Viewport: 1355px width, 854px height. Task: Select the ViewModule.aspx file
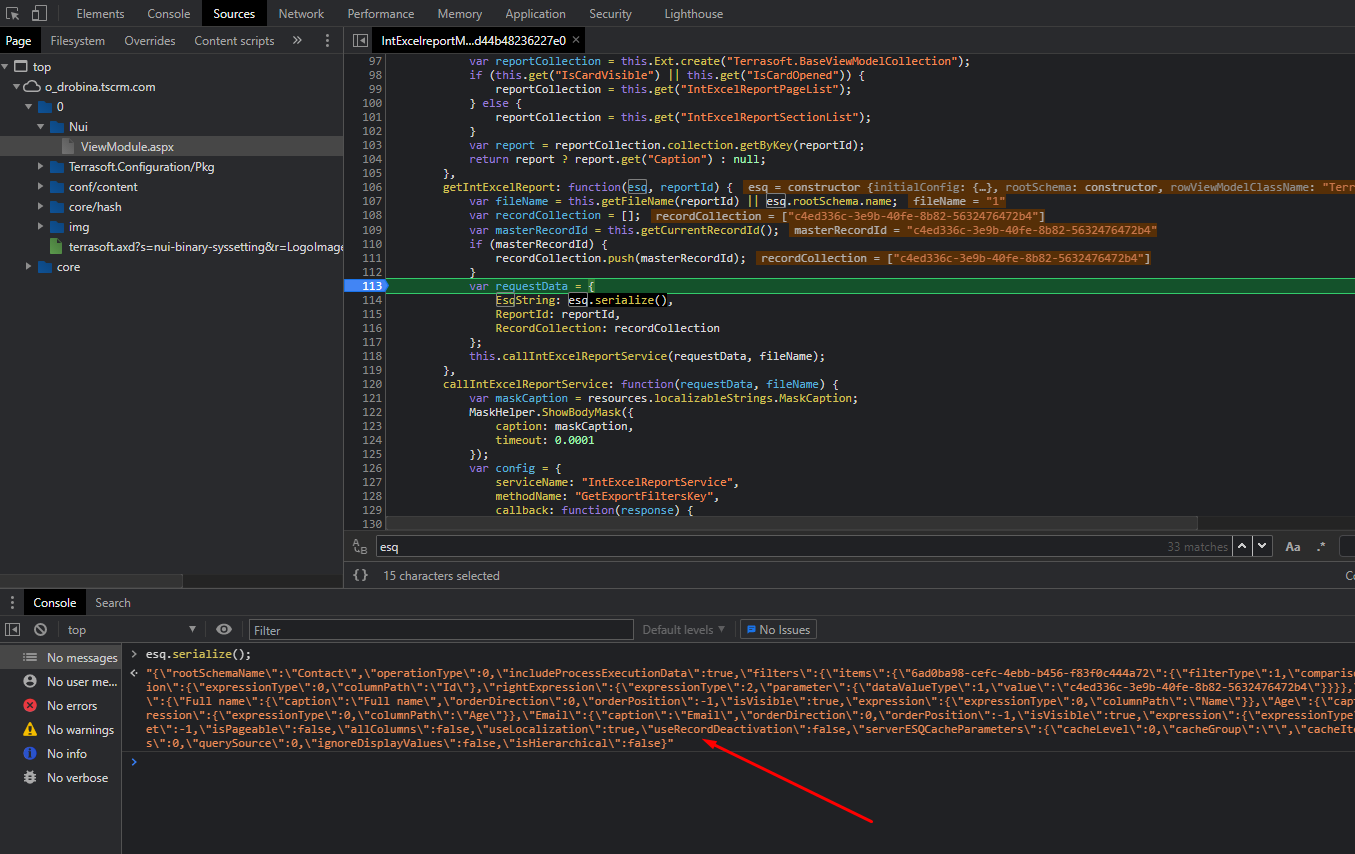coord(127,147)
